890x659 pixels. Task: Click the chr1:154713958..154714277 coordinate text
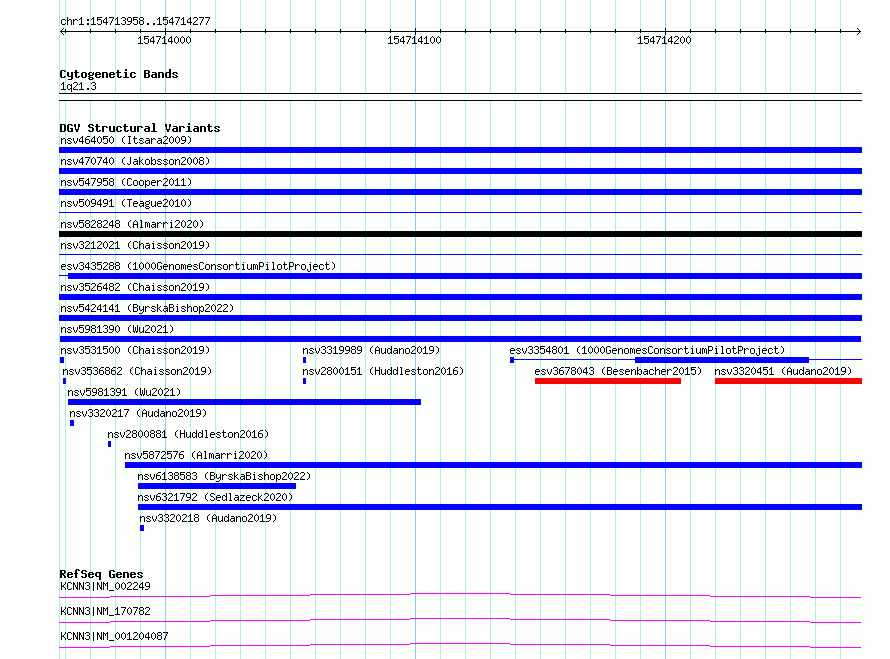coord(135,22)
